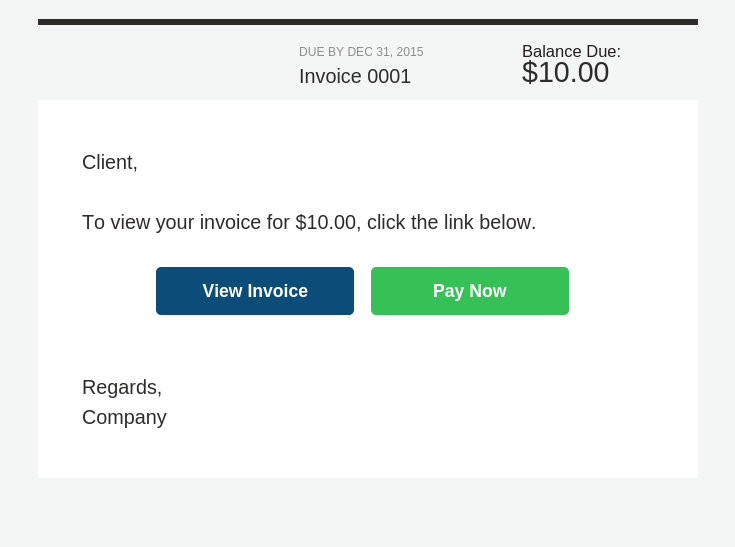The width and height of the screenshot is (735, 547).
Task: Click the large $10.00 balance amount
Action: (565, 73)
